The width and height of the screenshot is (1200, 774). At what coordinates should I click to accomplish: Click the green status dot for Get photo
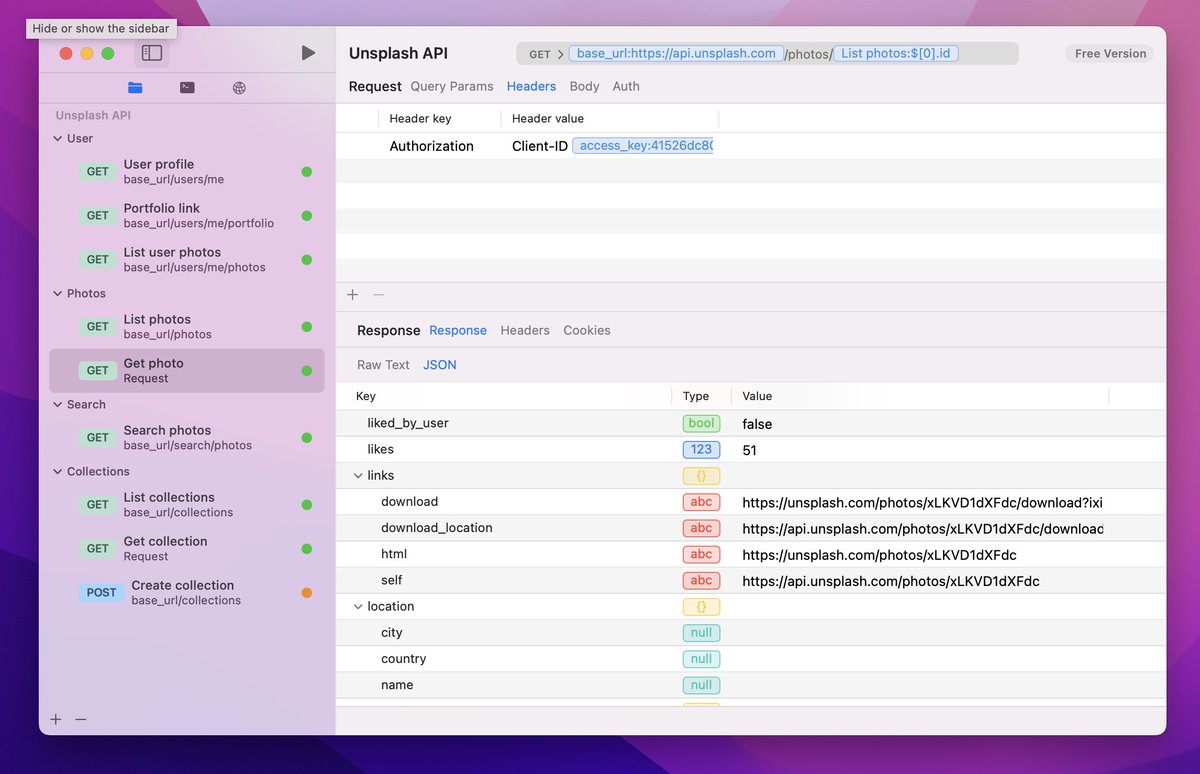[x=307, y=371]
